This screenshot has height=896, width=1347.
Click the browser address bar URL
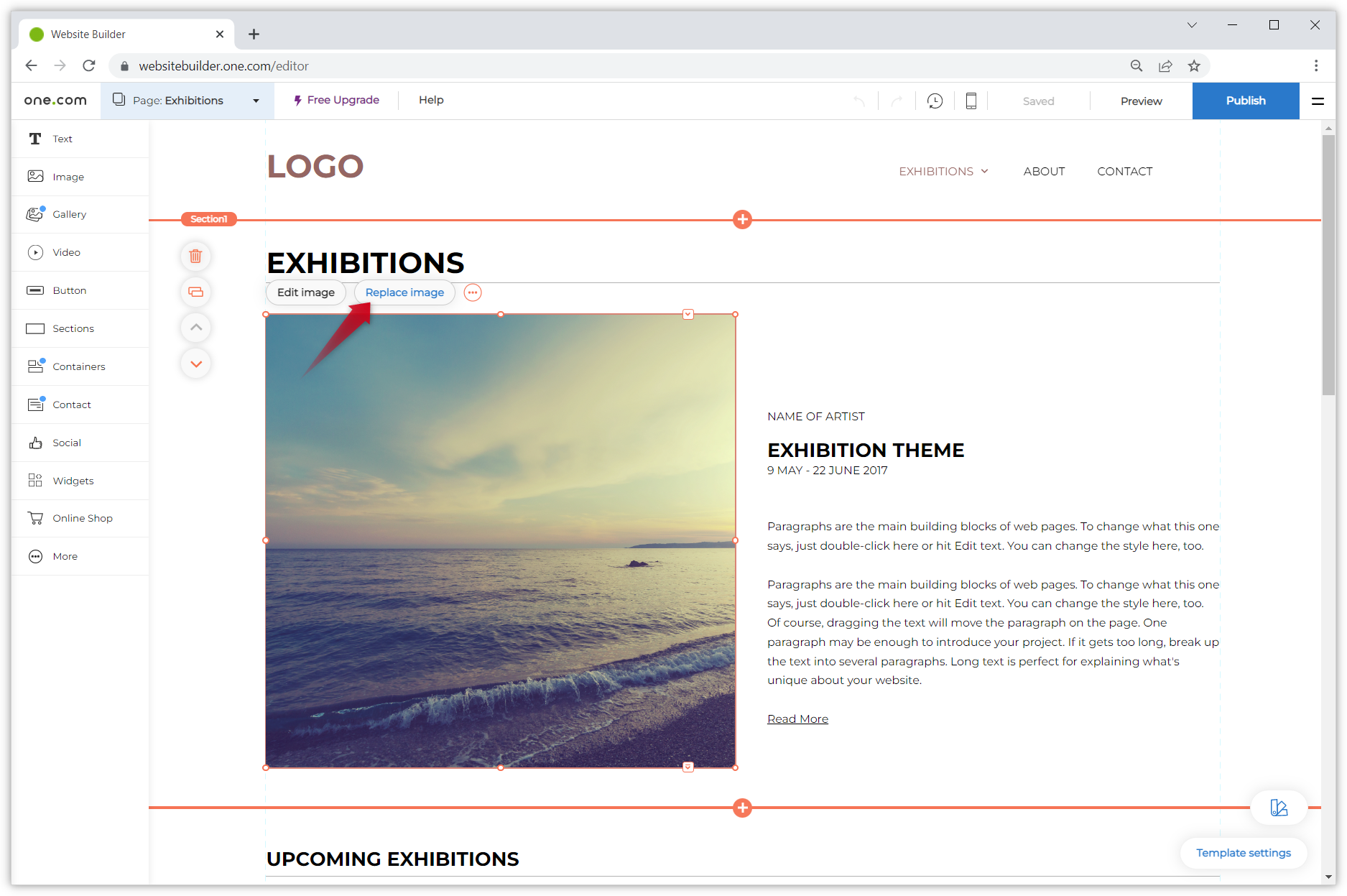(x=223, y=66)
